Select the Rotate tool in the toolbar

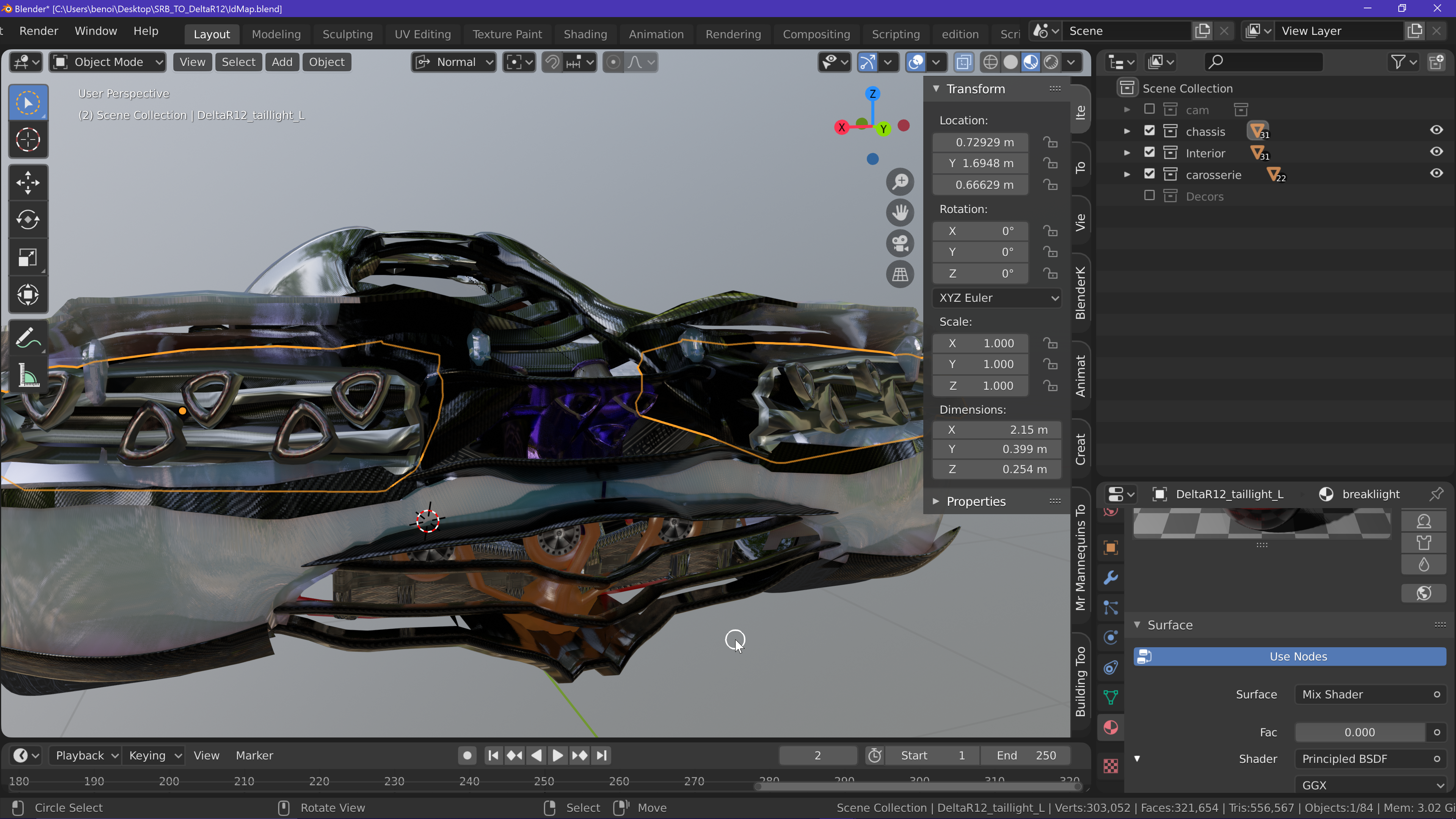tap(28, 220)
